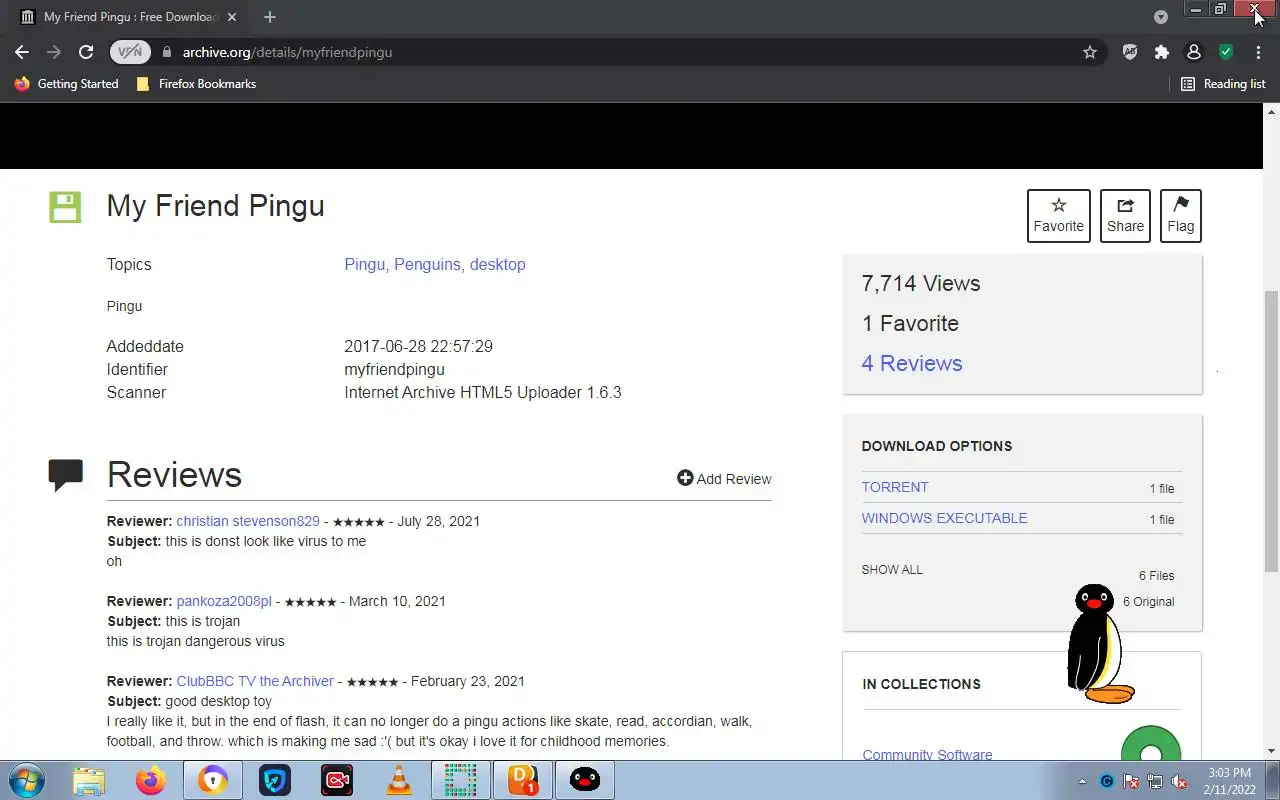The image size is (1280, 800).
Task: Open the Action Center flag tray icon
Action: 1131,781
